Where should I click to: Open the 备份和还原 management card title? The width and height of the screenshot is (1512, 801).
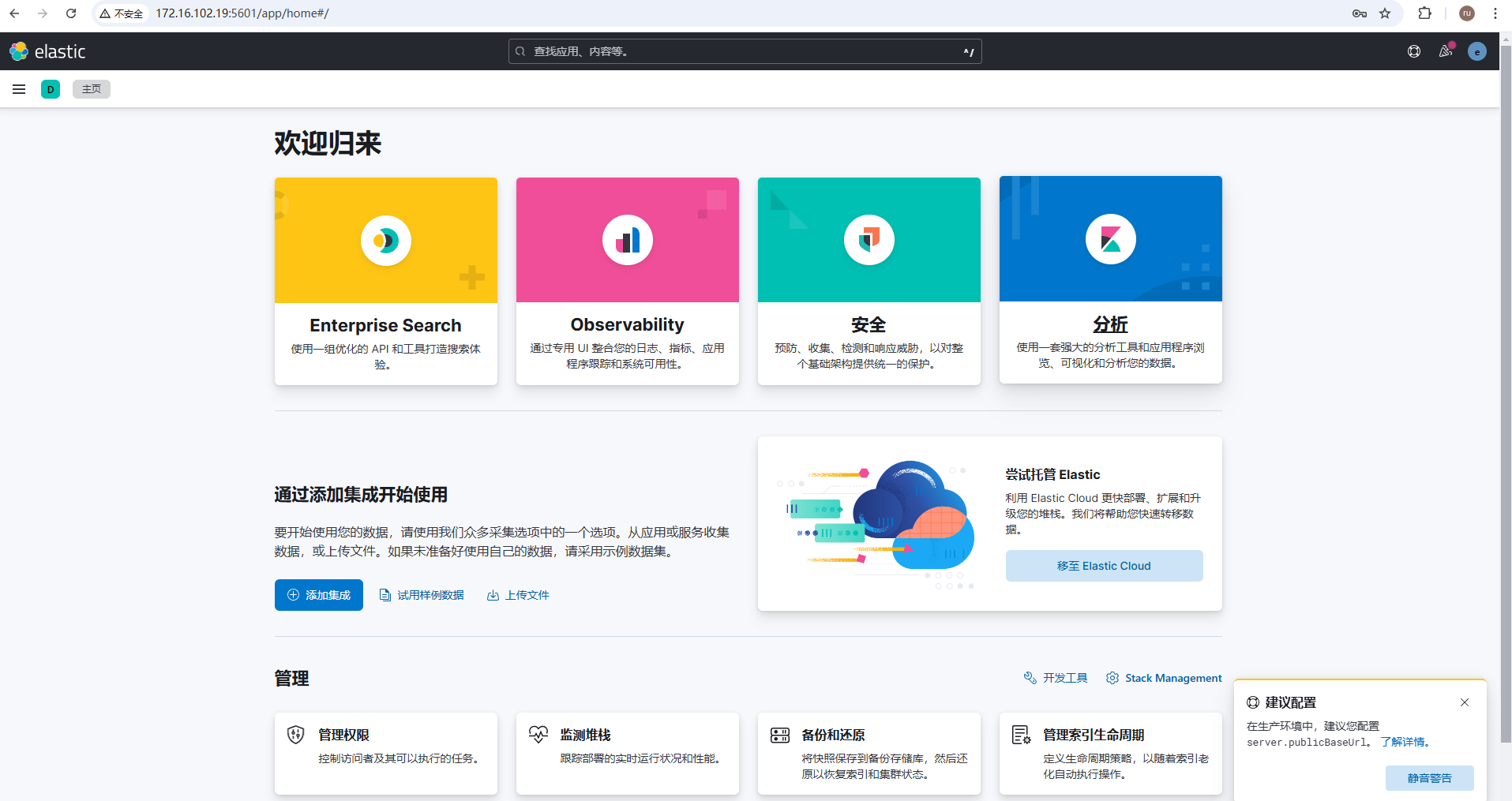point(833,735)
